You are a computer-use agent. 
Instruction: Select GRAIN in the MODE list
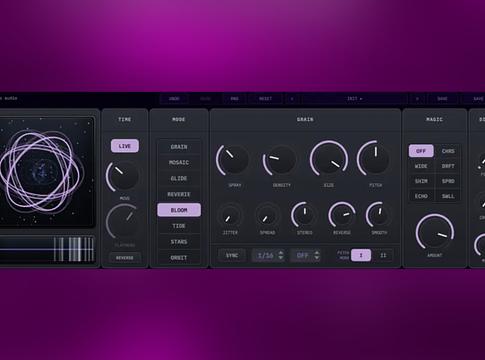tap(179, 147)
